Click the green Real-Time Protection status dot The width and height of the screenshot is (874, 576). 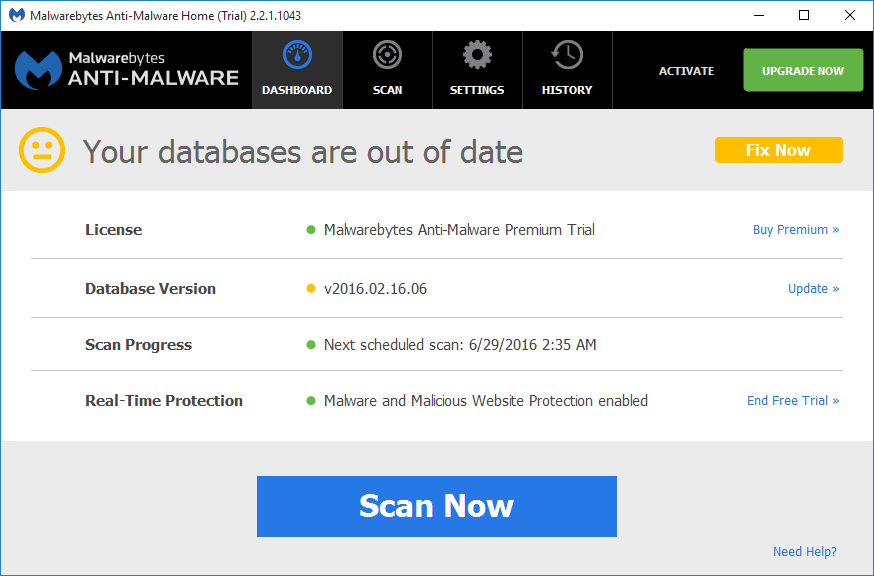(311, 400)
